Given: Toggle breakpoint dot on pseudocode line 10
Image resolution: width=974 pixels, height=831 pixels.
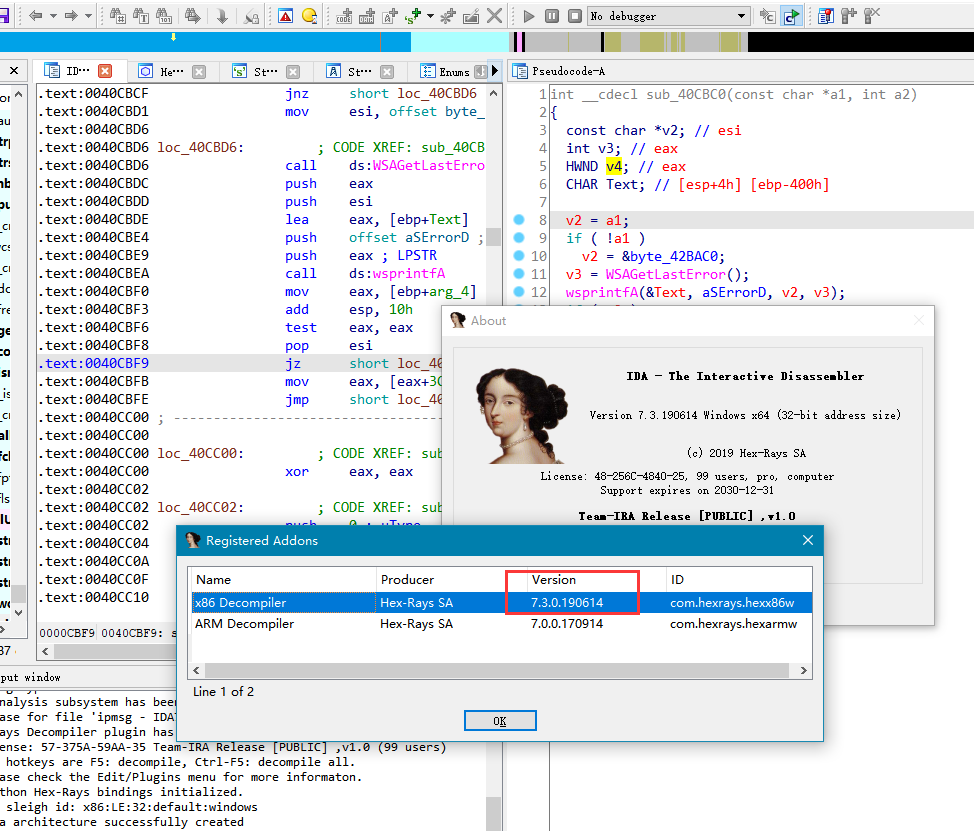Looking at the screenshot, I should pos(519,256).
